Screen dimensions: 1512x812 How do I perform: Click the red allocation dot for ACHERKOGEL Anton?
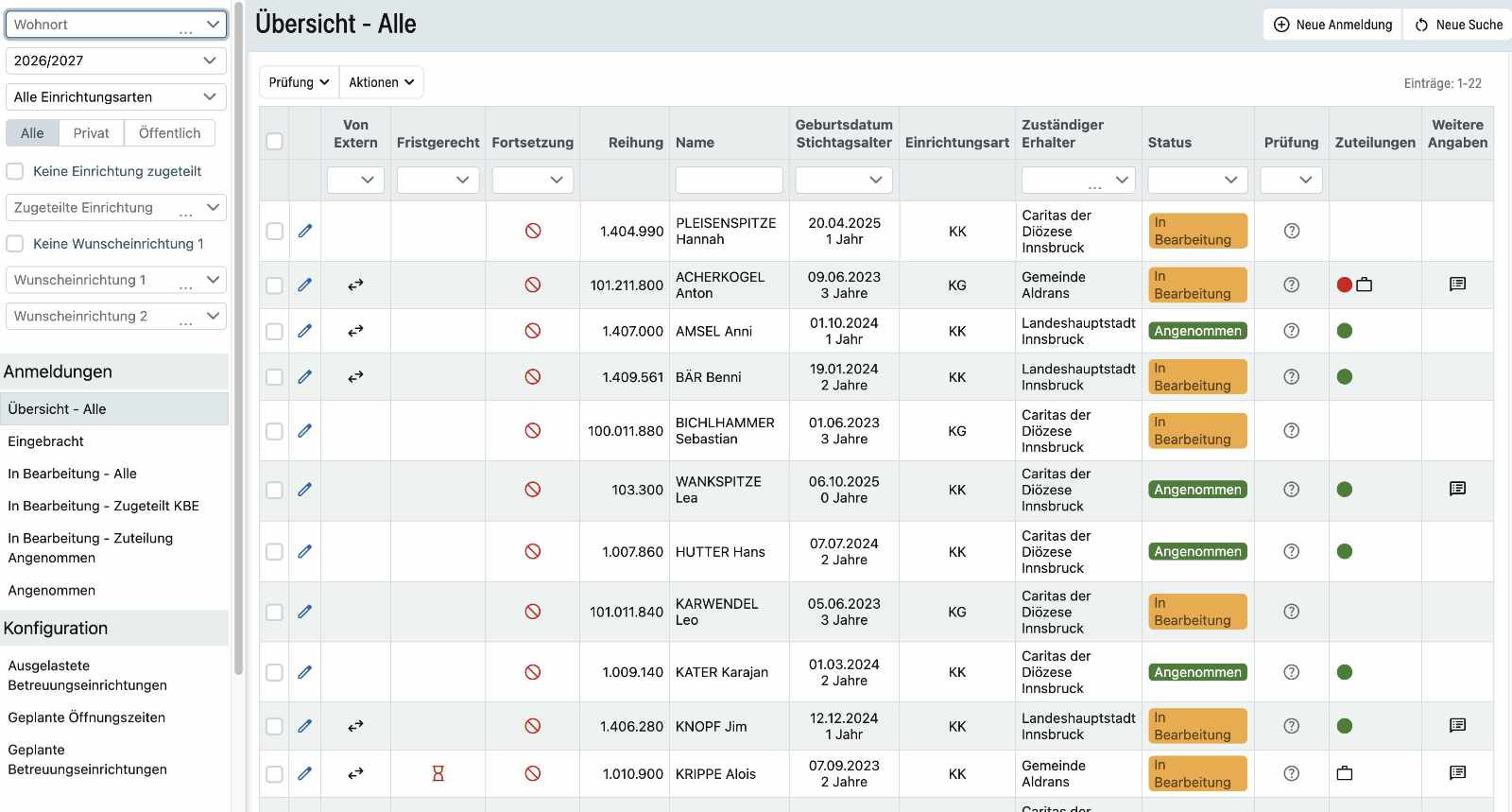click(1344, 285)
